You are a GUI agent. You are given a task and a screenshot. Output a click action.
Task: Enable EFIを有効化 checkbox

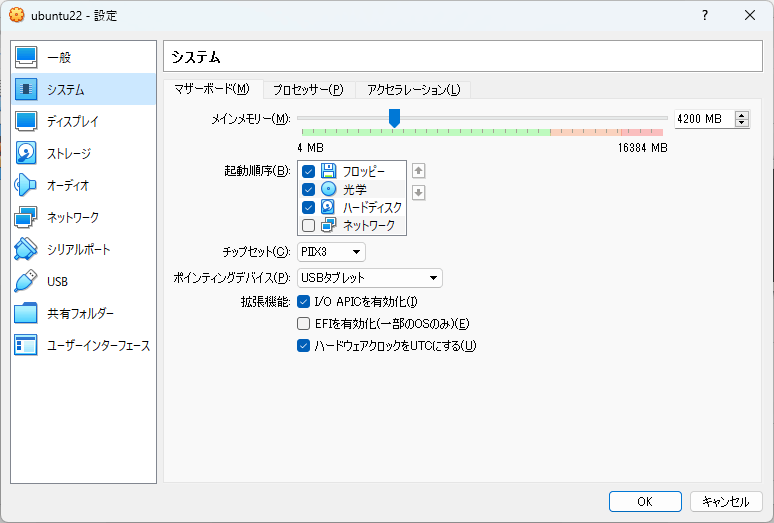tap(304, 324)
